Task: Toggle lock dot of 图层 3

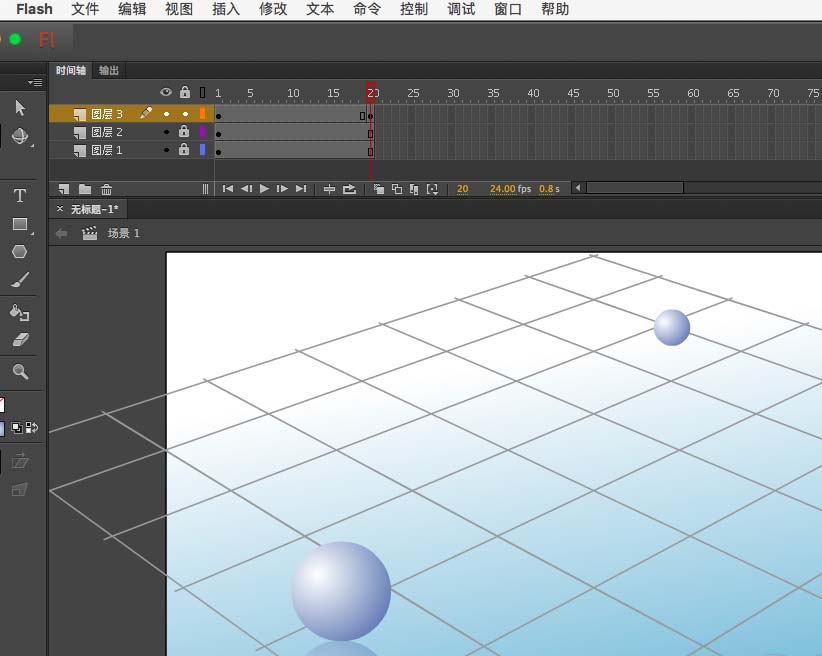Action: tap(185, 114)
